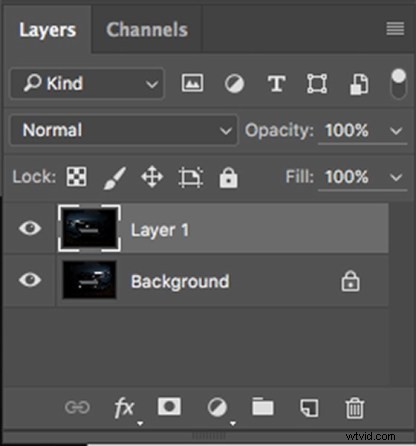
Task: Create a new group folder
Action: pyautogui.click(x=263, y=407)
